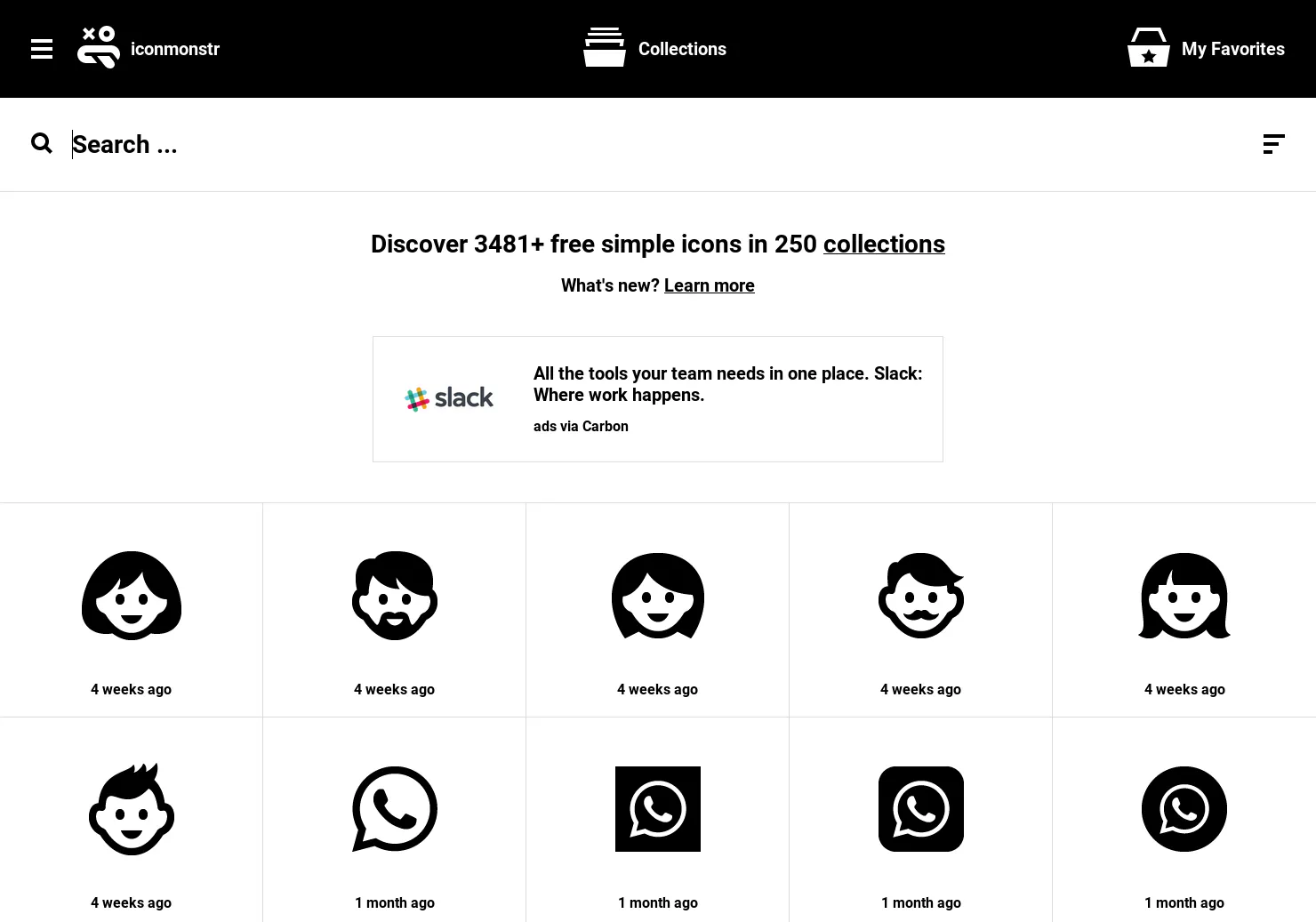
Task: Open My Favorites page
Action: [x=1232, y=49]
